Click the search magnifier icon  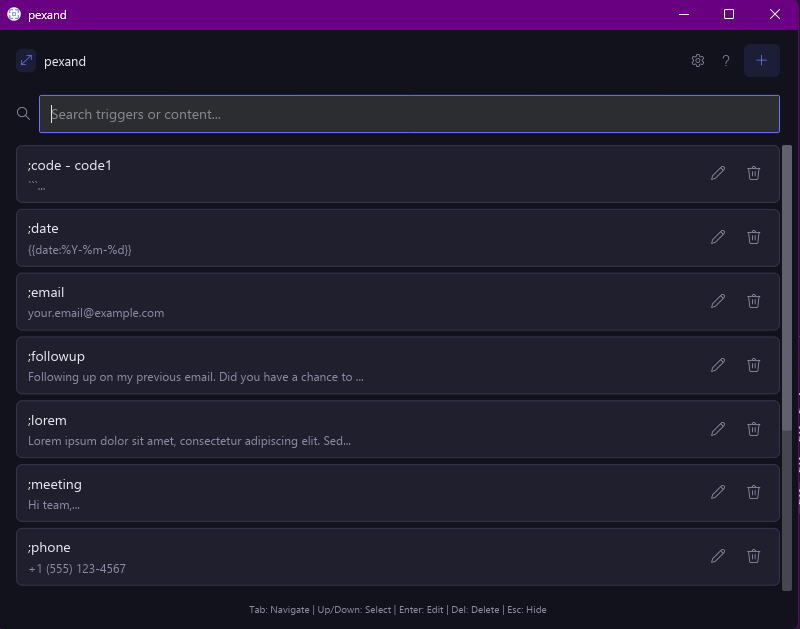[22, 113]
